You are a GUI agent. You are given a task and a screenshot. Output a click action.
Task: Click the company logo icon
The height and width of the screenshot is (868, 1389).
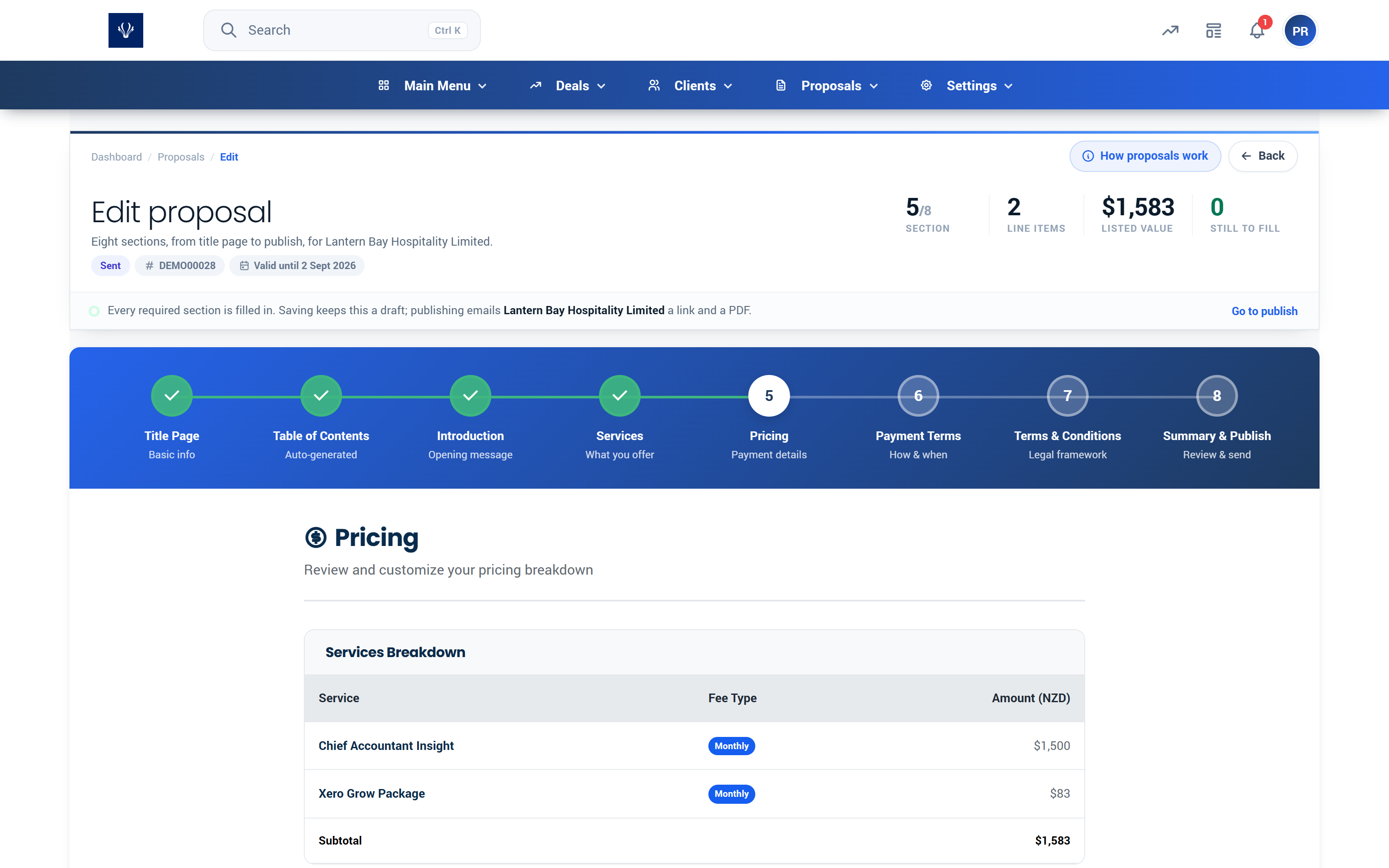pos(126,30)
